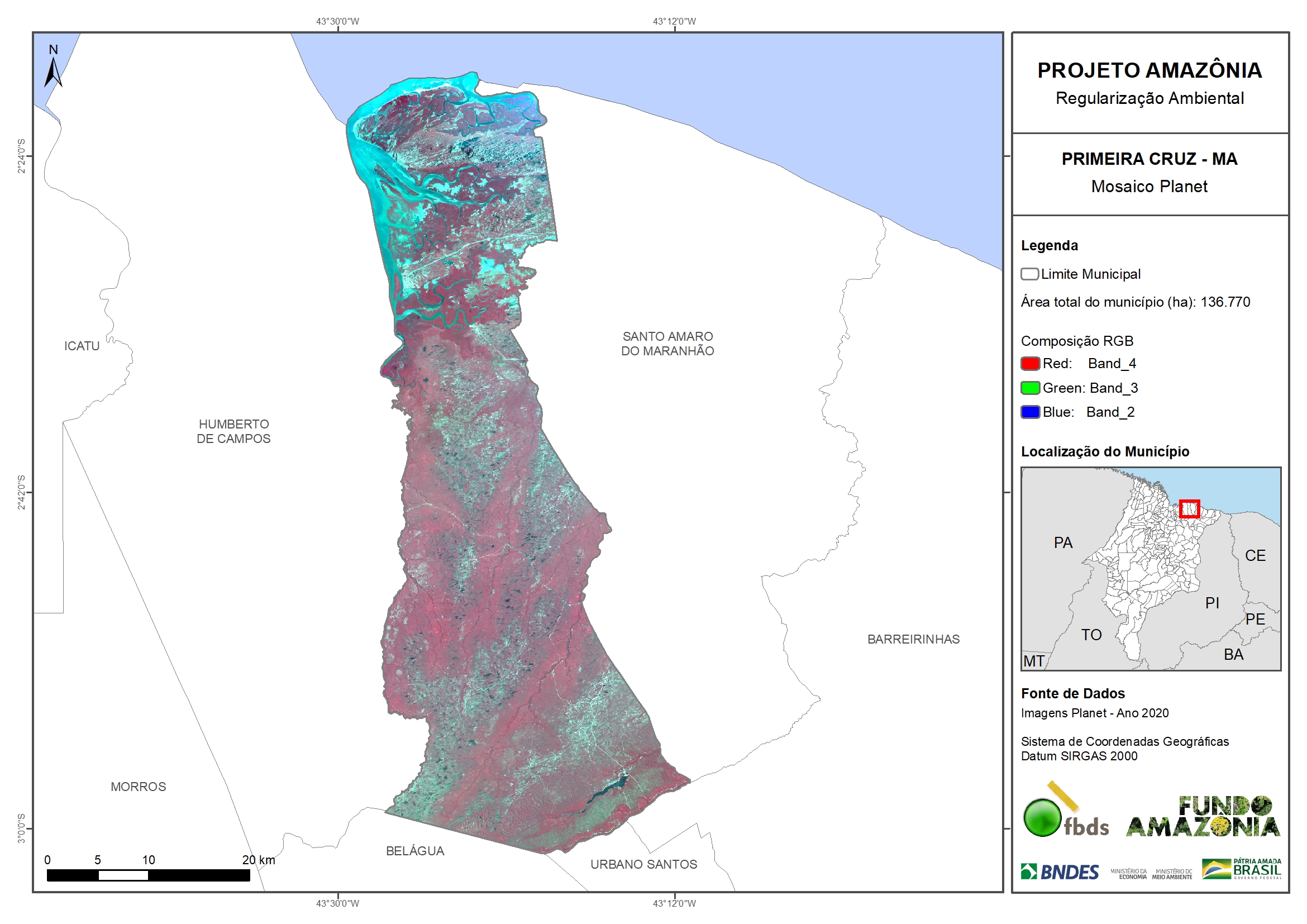Viewport: 1307px width, 924px height.
Task: Click the Ministério do Meio Ambiente logo
Action: 1171,874
